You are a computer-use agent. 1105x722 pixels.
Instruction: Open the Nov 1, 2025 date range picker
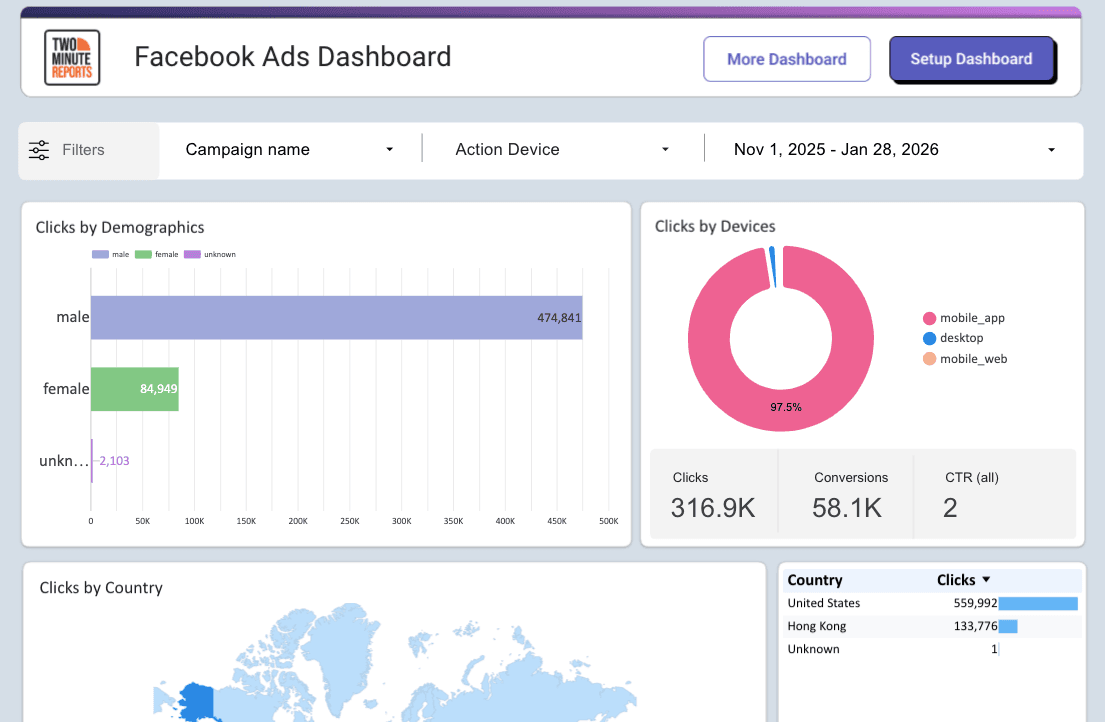880,149
